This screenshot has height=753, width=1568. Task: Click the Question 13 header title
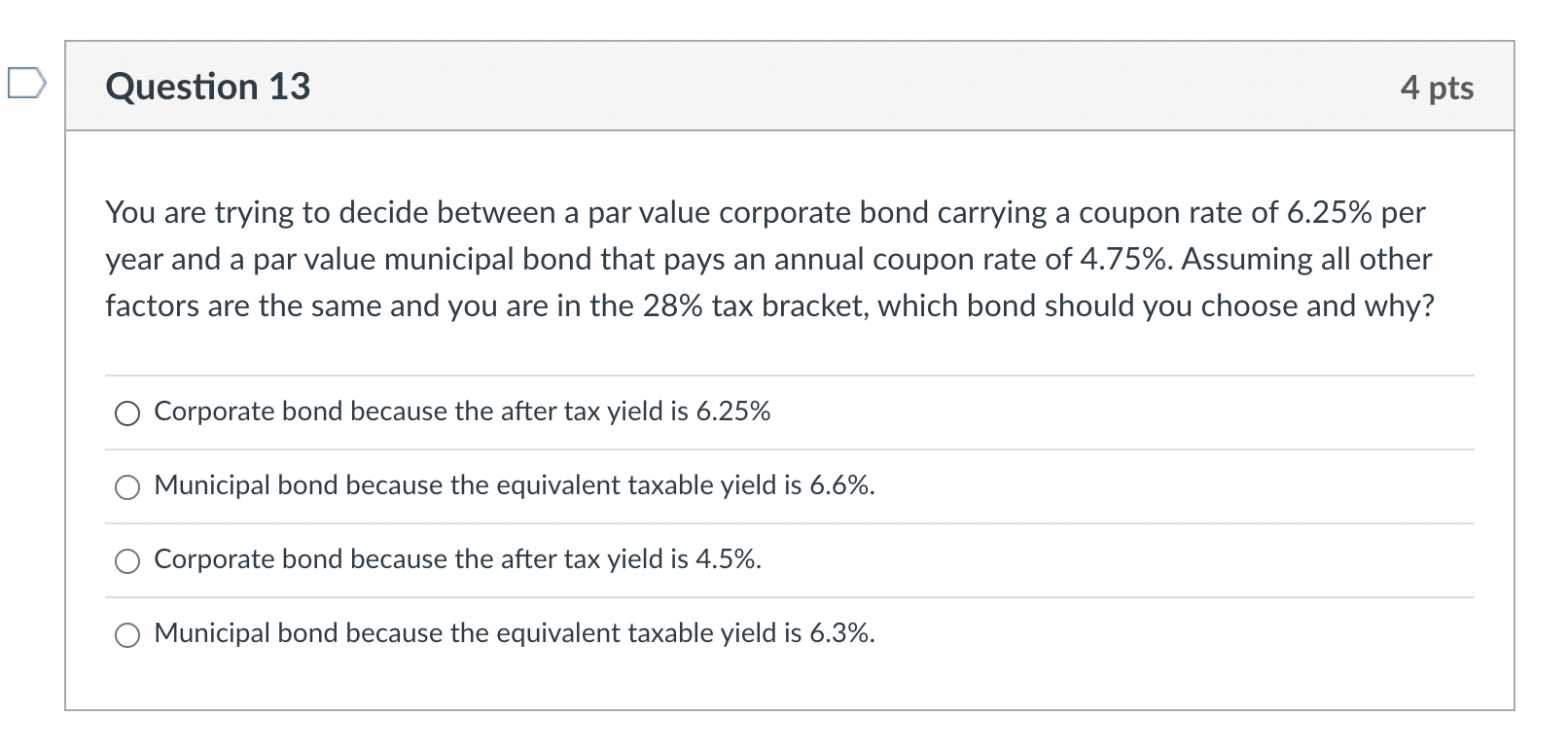point(207,87)
